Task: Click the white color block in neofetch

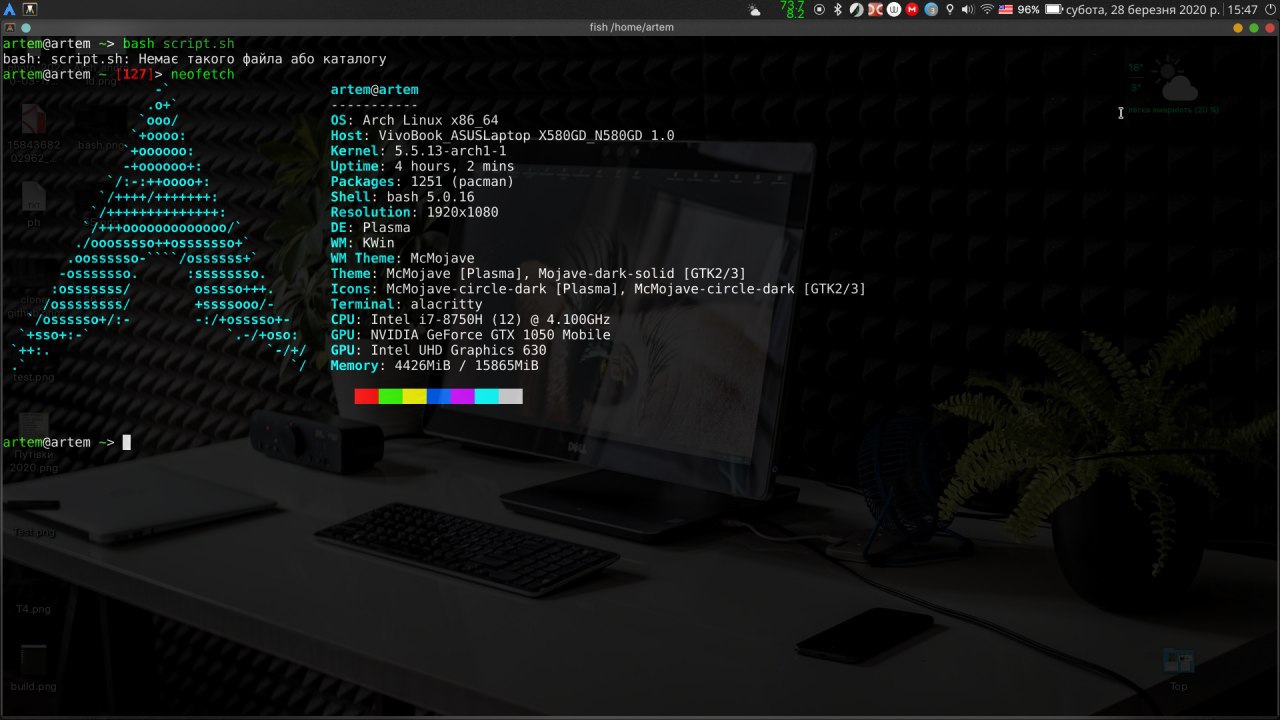Action: (x=510, y=397)
